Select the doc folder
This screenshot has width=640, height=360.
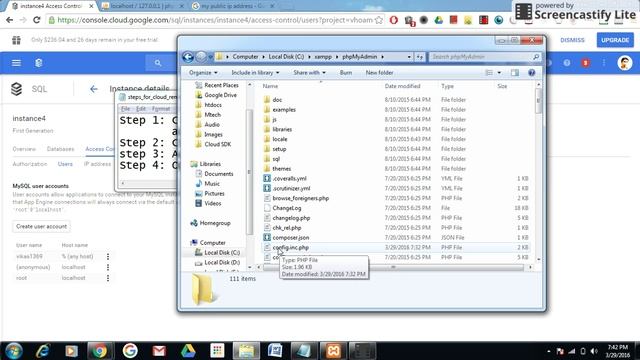[277, 100]
